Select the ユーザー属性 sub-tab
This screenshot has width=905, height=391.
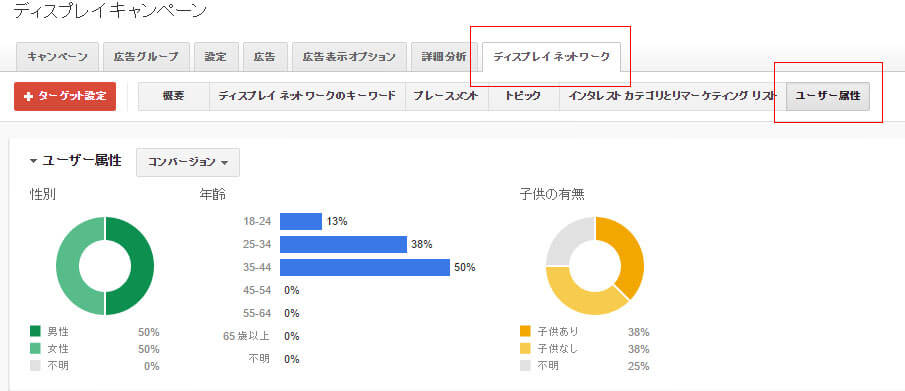pyautogui.click(x=828, y=96)
